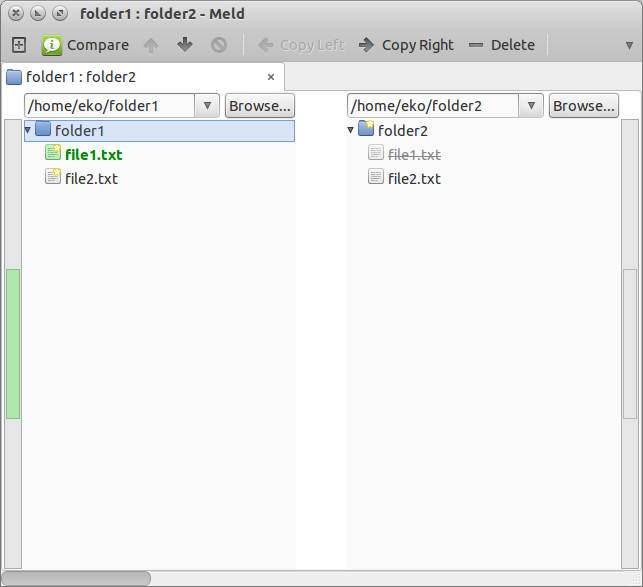Delete the selected item
This screenshot has height=587, width=643.
click(x=502, y=45)
